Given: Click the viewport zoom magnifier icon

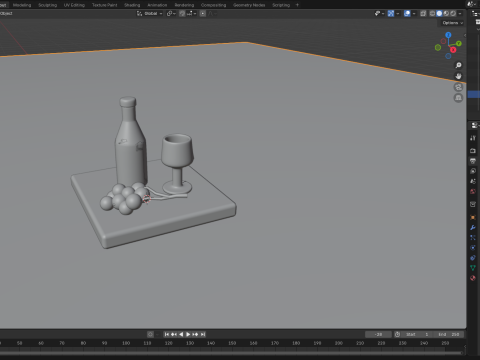Looking at the screenshot, I should pos(458,65).
